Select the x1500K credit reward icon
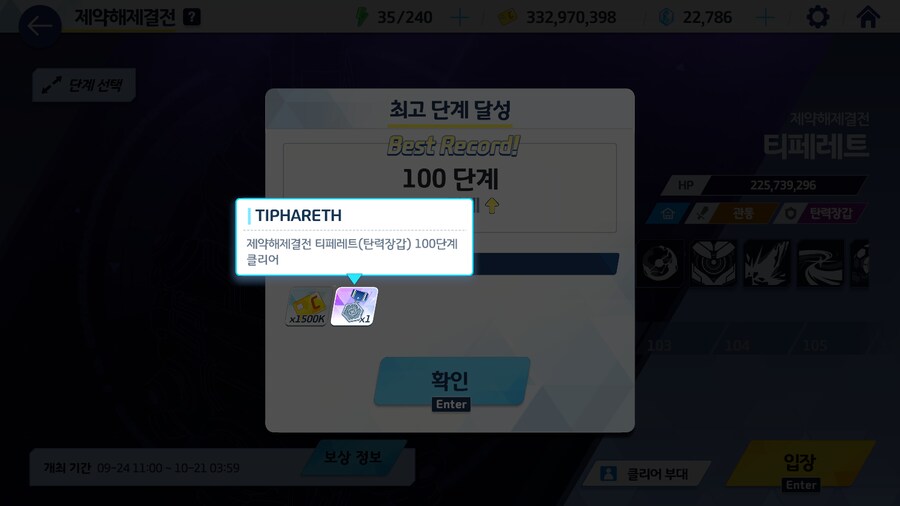Image resolution: width=900 pixels, height=506 pixels. [x=307, y=306]
